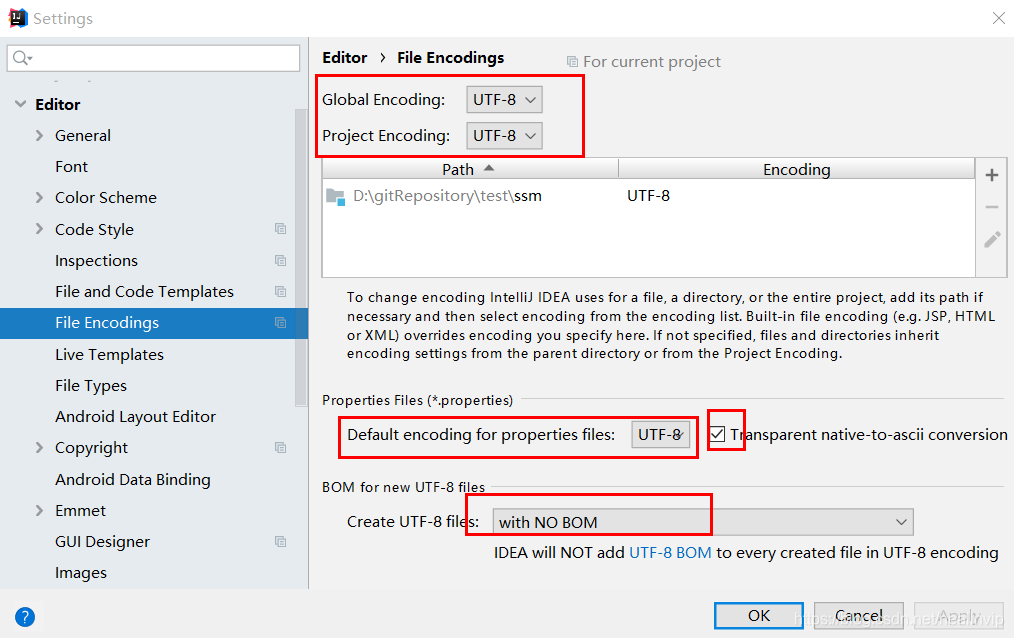This screenshot has width=1014, height=638.
Task: Expand the General tree node
Action: coord(39,135)
